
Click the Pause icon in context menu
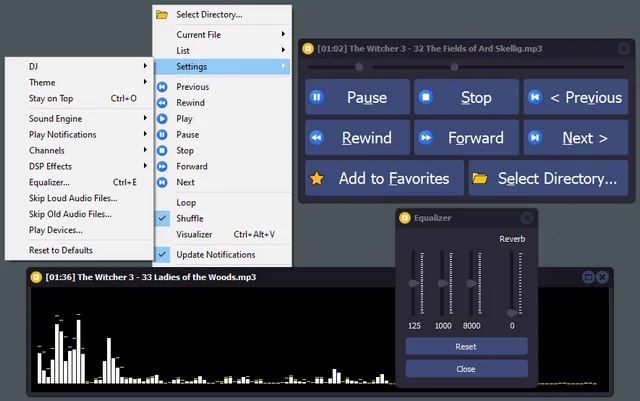[162, 135]
